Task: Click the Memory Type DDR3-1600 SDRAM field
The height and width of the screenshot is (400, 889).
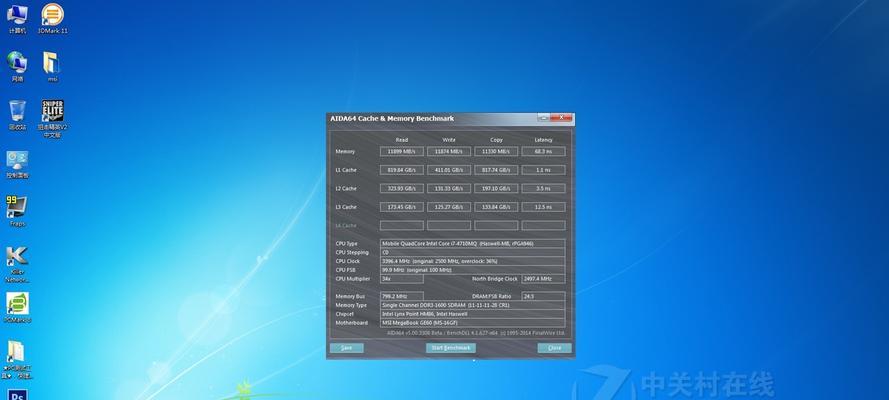Action: (x=472, y=305)
